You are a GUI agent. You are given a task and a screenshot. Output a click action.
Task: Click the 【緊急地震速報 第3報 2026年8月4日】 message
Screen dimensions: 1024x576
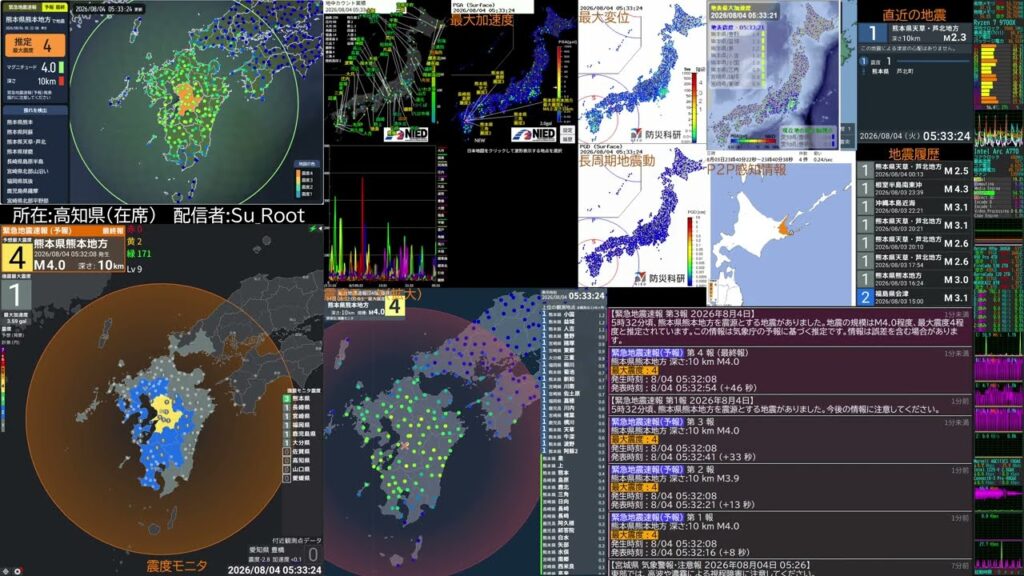pos(790,327)
